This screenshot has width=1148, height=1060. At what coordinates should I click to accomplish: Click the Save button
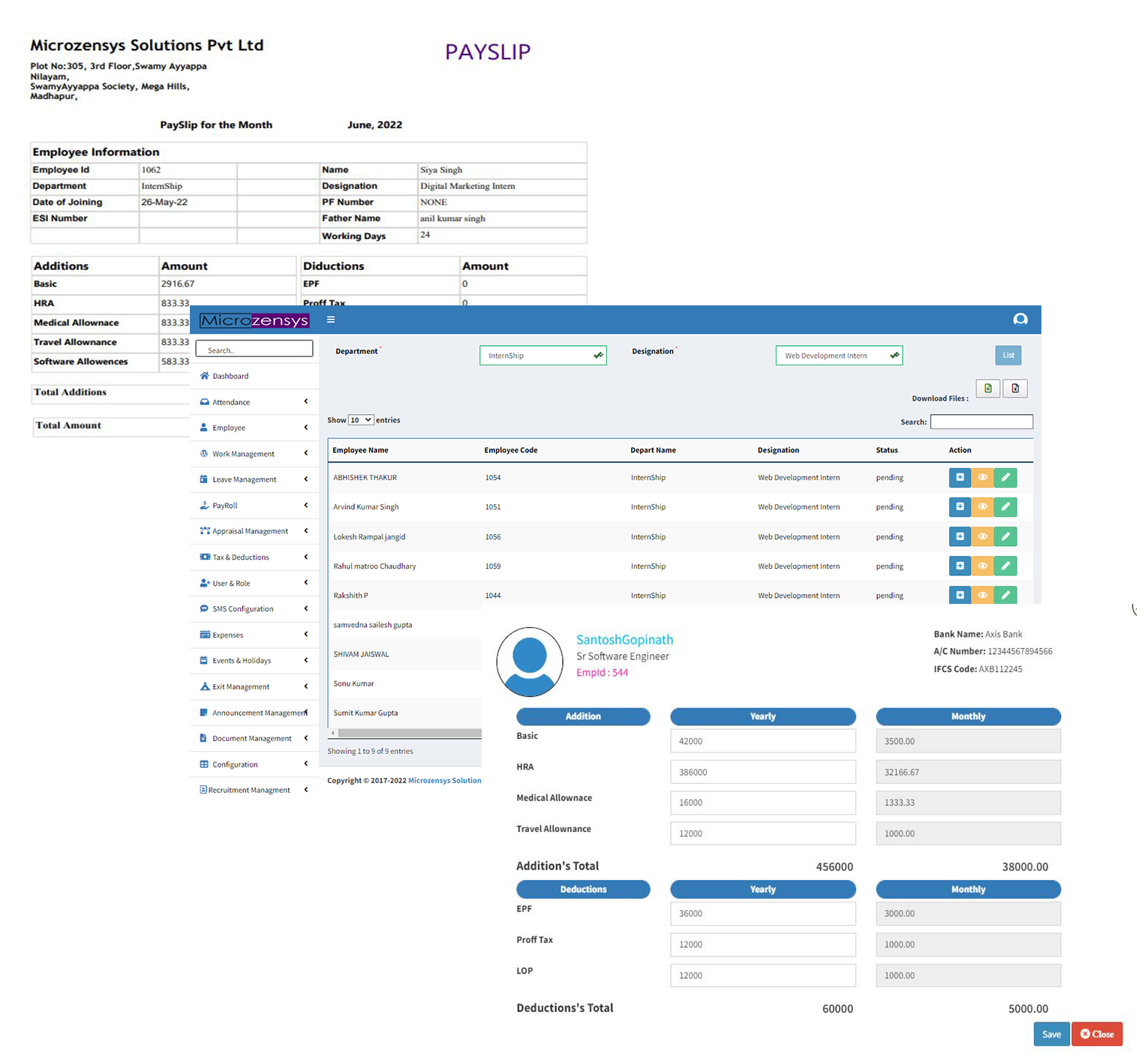pyautogui.click(x=1051, y=1034)
